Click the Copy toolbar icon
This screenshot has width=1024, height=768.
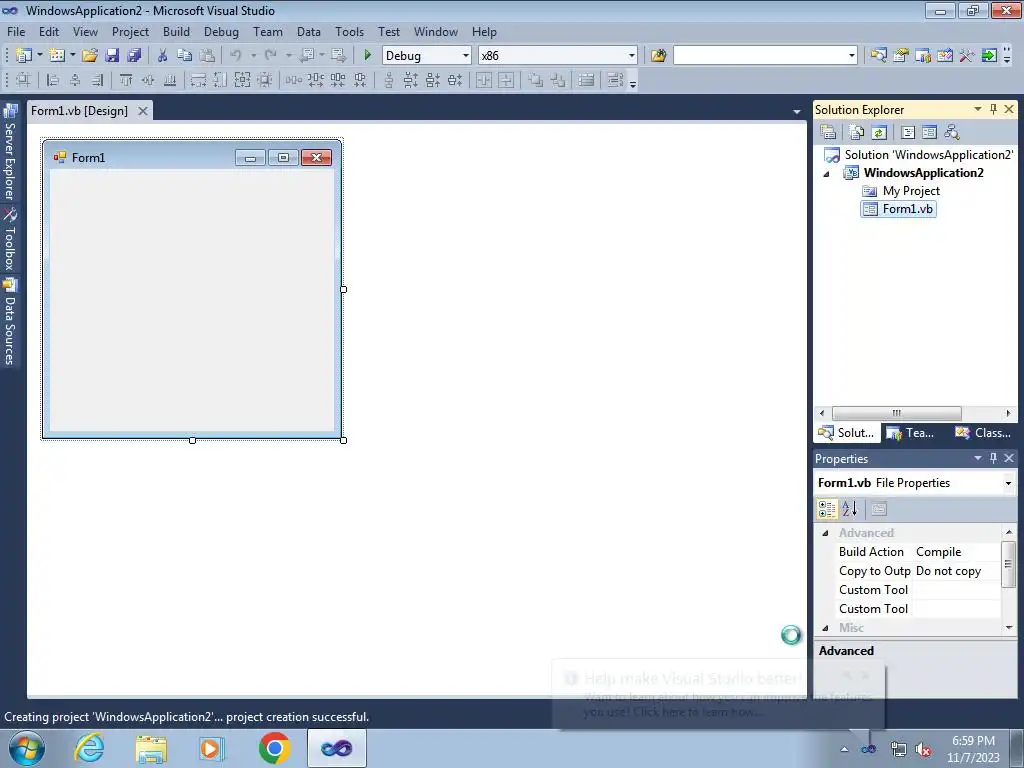pos(185,56)
